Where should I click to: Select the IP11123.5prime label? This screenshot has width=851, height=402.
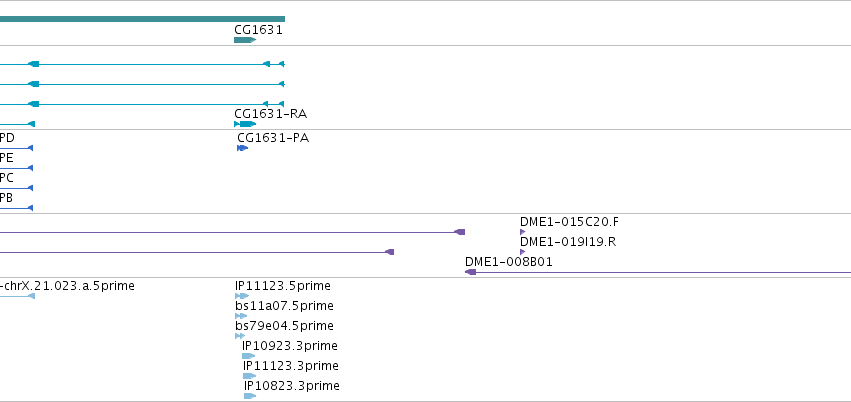pyautogui.click(x=283, y=286)
